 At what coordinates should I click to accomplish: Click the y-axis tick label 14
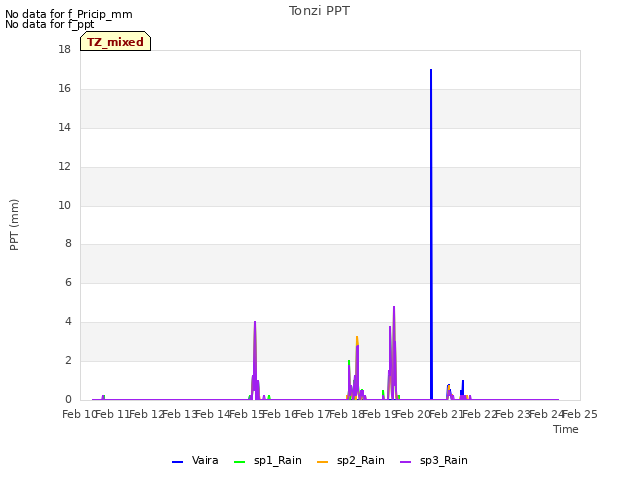pyautogui.click(x=64, y=128)
